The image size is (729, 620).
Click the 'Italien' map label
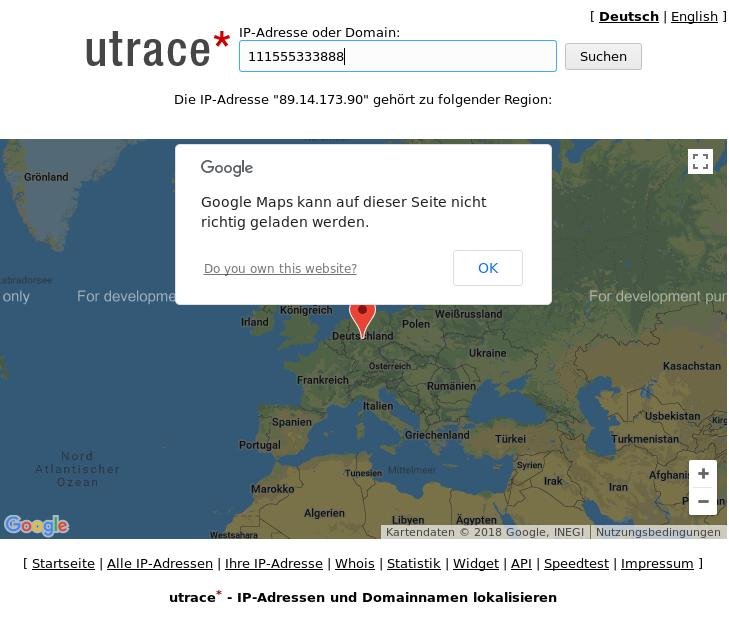click(378, 406)
